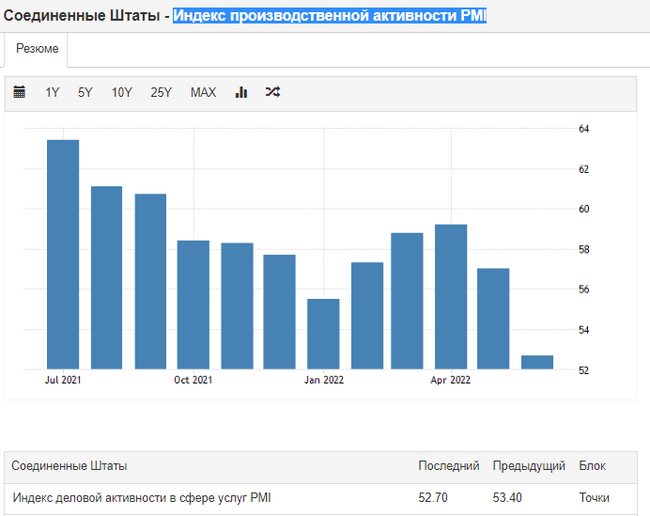Click the Jul 2021 tallest bar
The height and width of the screenshot is (516, 650).
pos(63,254)
